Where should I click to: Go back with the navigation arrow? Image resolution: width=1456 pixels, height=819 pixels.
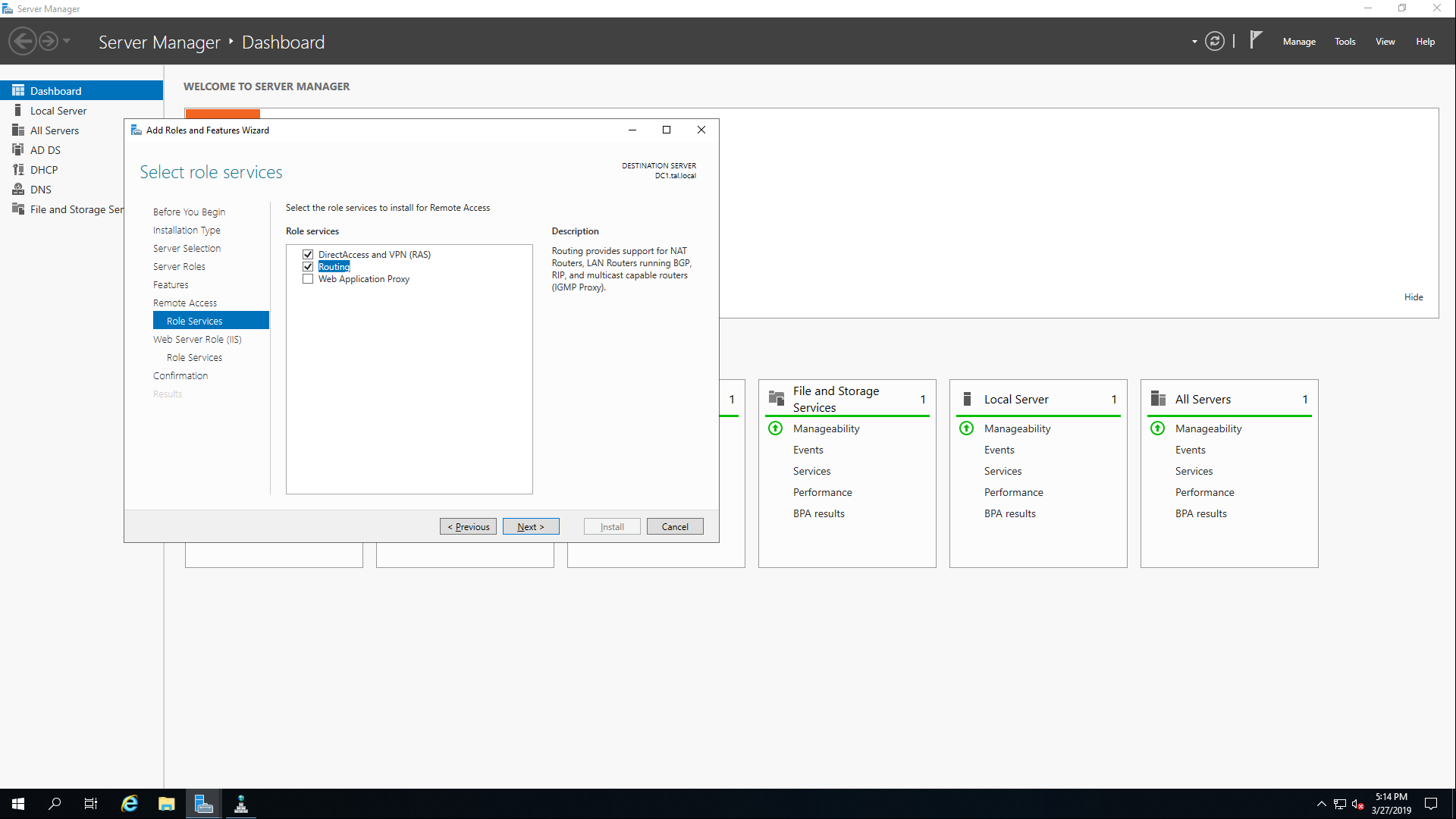click(23, 41)
